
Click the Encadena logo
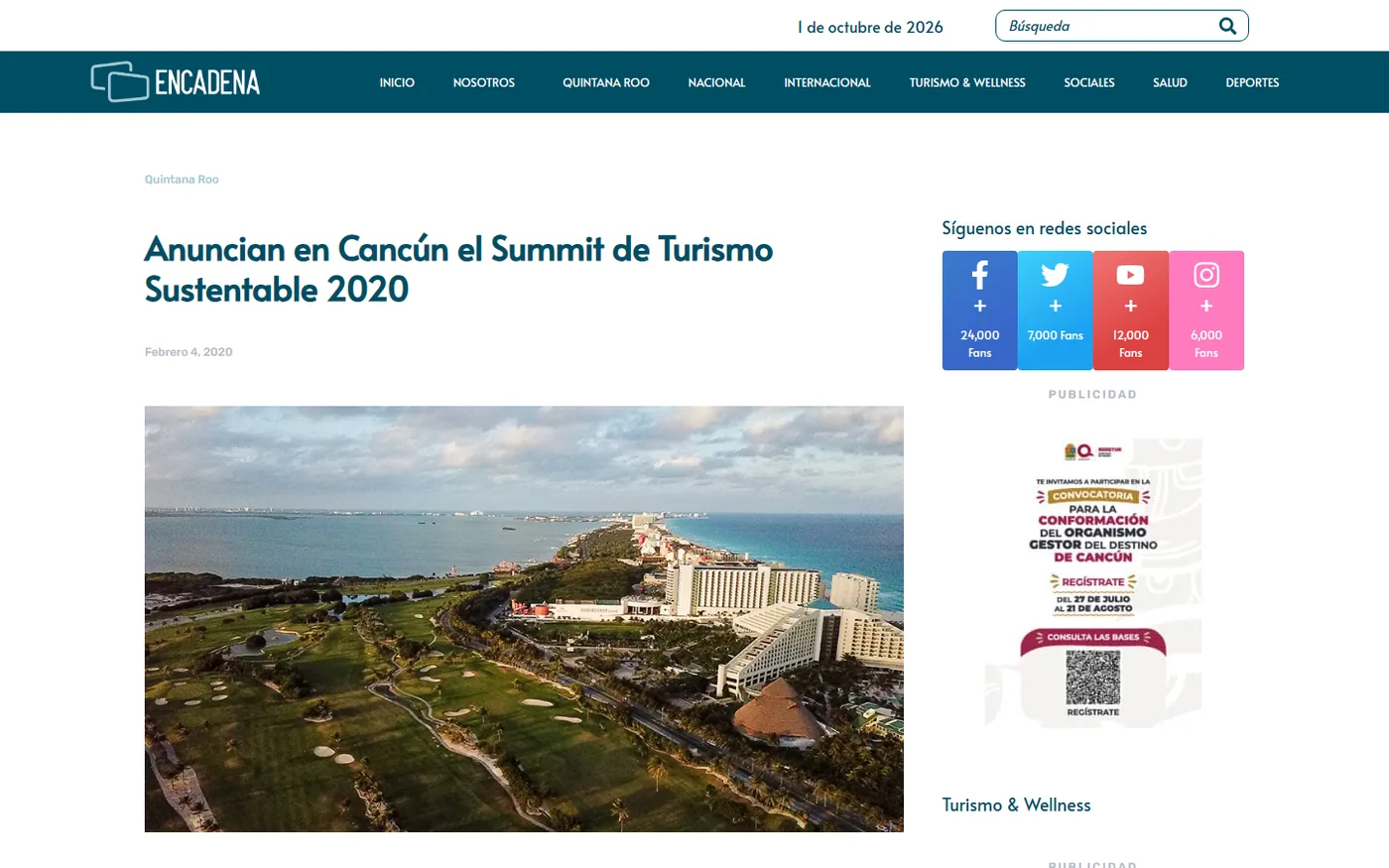176,81
